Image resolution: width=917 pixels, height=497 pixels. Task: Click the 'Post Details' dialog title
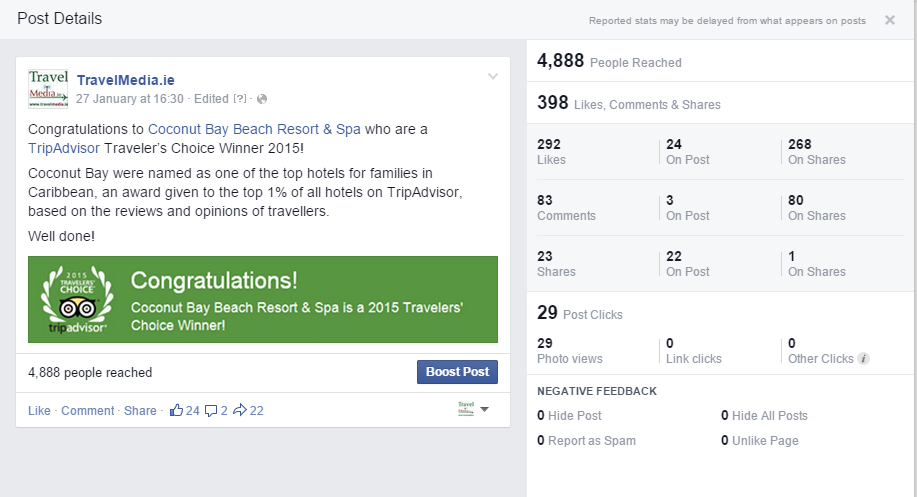60,19
